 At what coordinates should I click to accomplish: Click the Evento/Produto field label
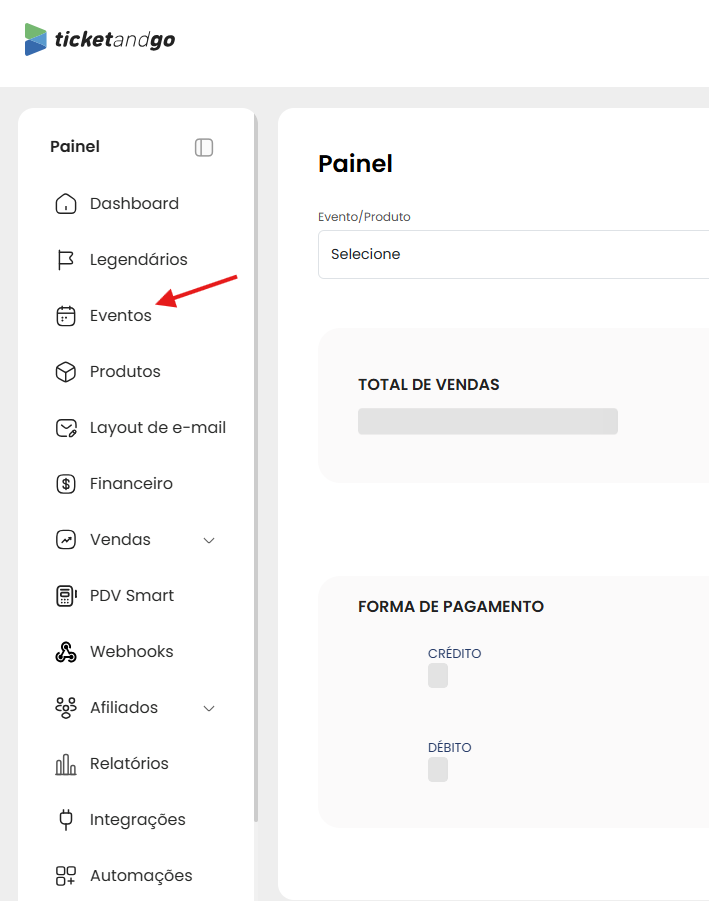tap(364, 217)
